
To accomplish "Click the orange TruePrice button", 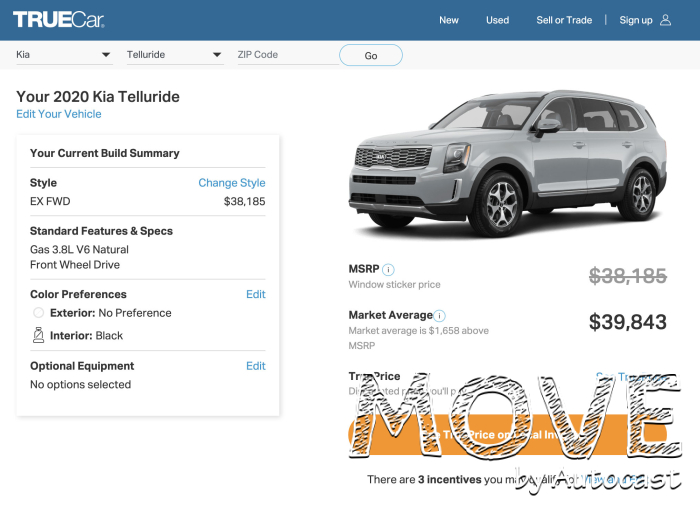I will (x=507, y=435).
